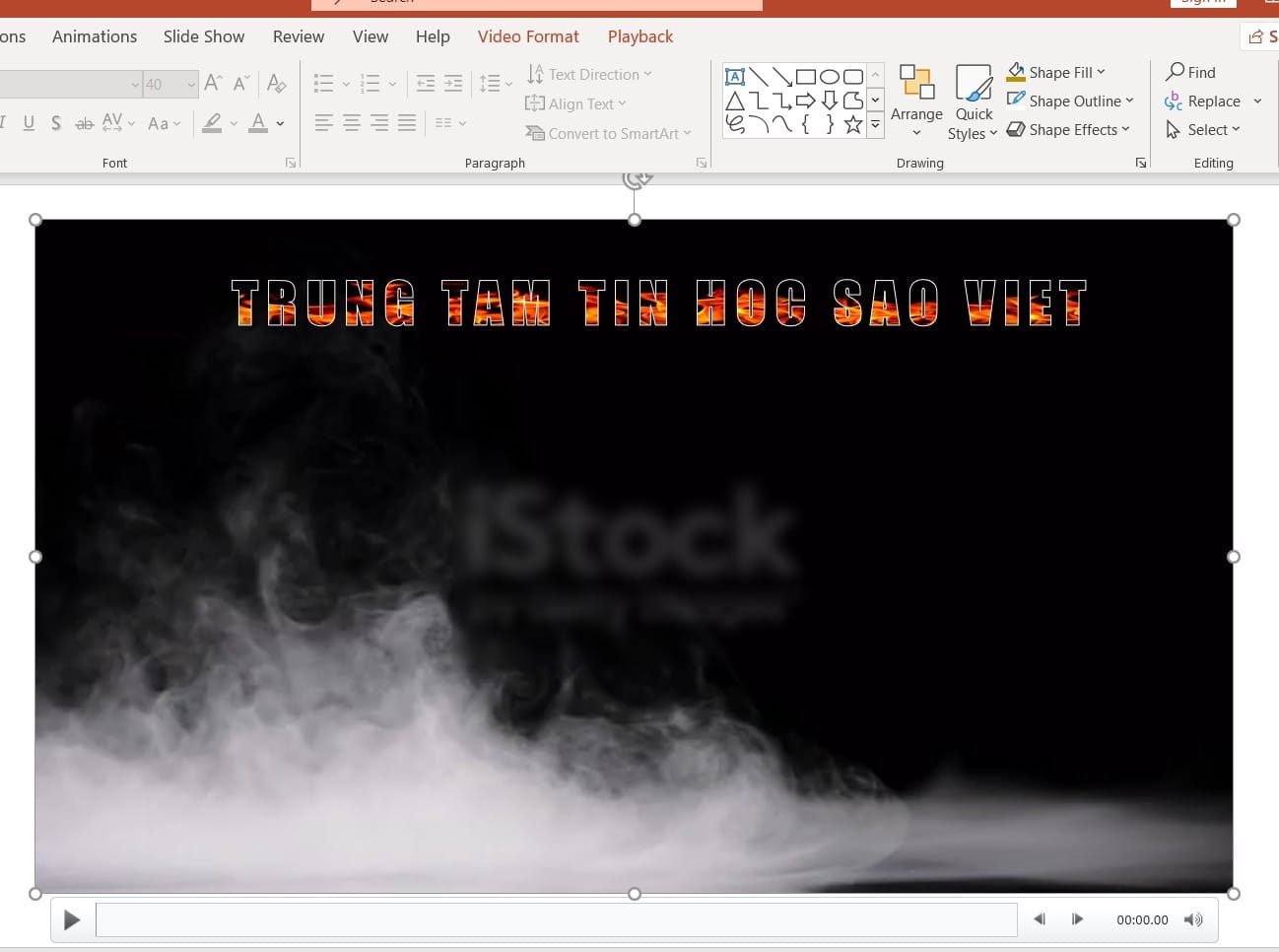This screenshot has height=952, width=1279.
Task: Click the font color red swatch button
Action: (x=258, y=123)
